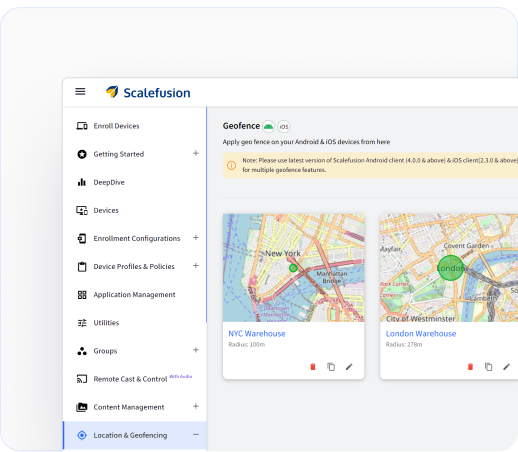Edit NYC Warehouse with pencil icon
The height and width of the screenshot is (452, 518).
349,367
